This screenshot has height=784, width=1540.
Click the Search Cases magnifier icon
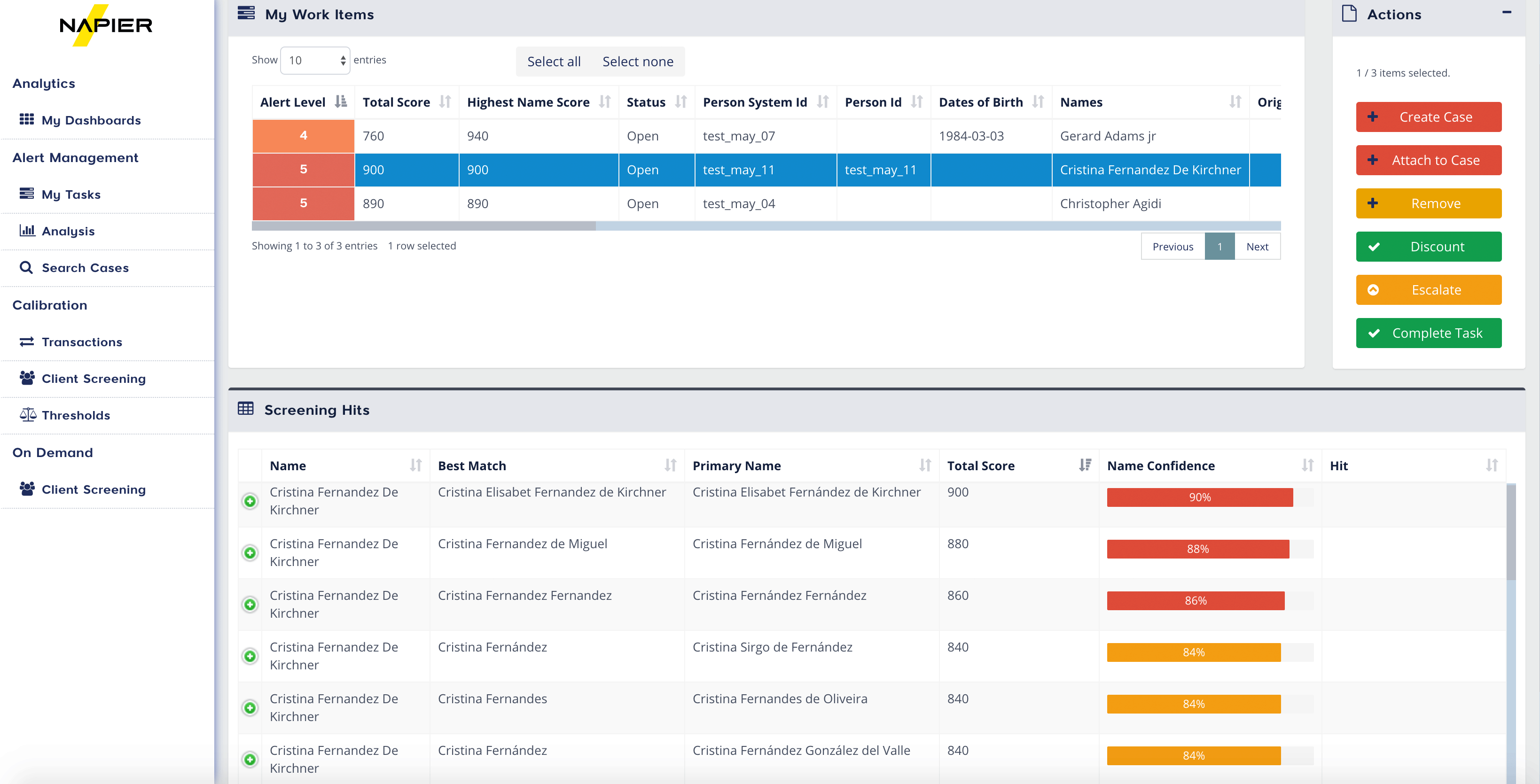26,267
